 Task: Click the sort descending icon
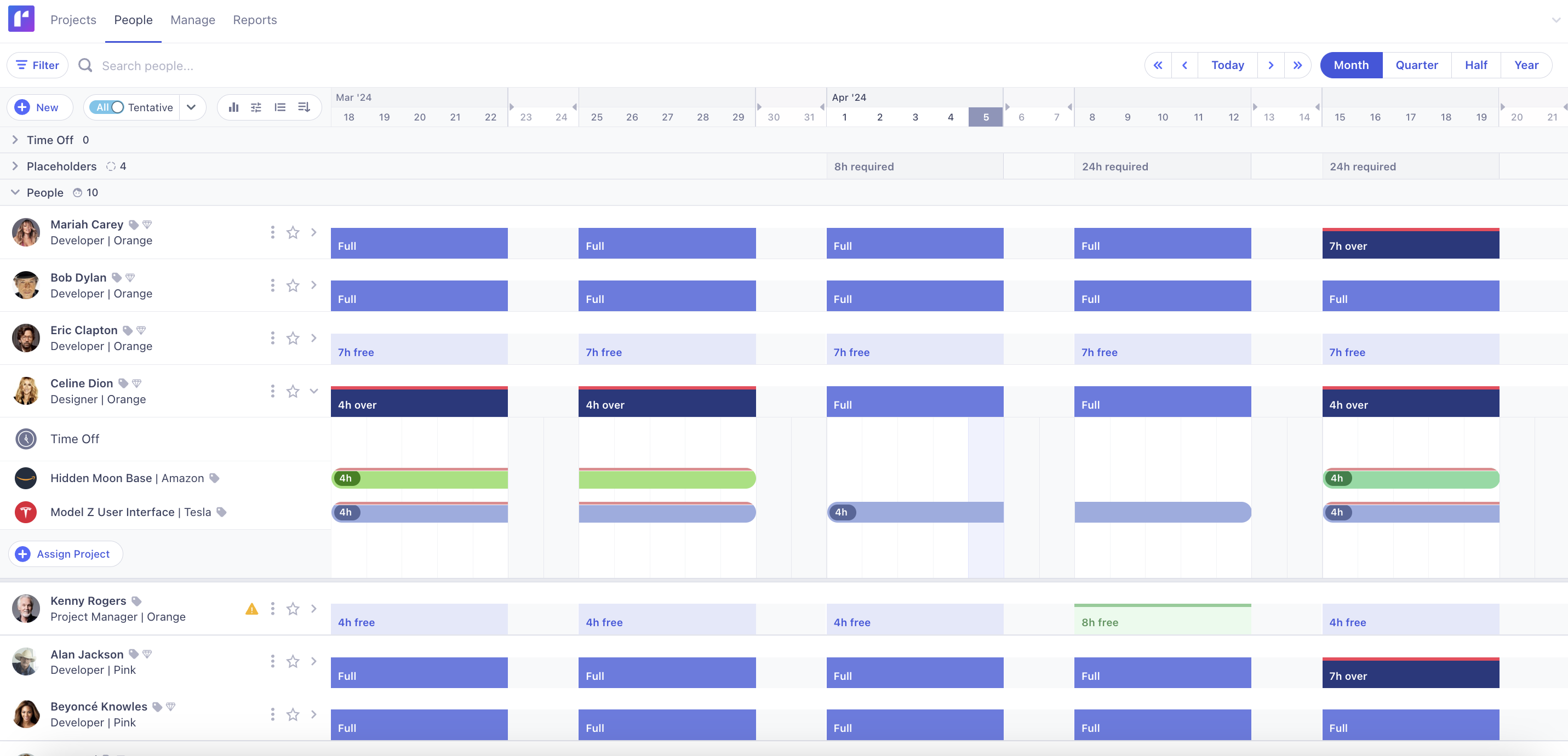pyautogui.click(x=304, y=107)
